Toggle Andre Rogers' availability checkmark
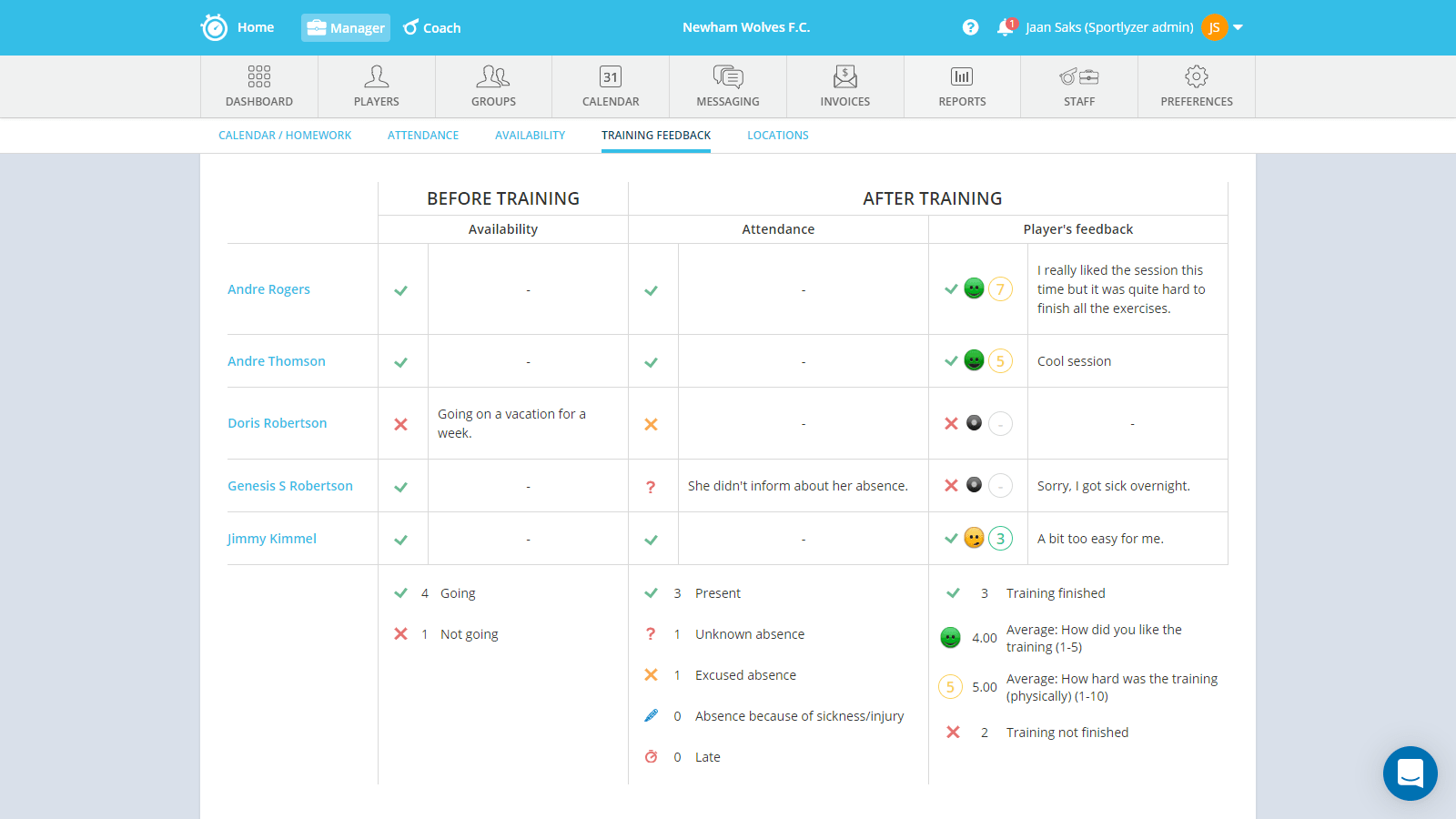The image size is (1456, 819). click(x=400, y=290)
